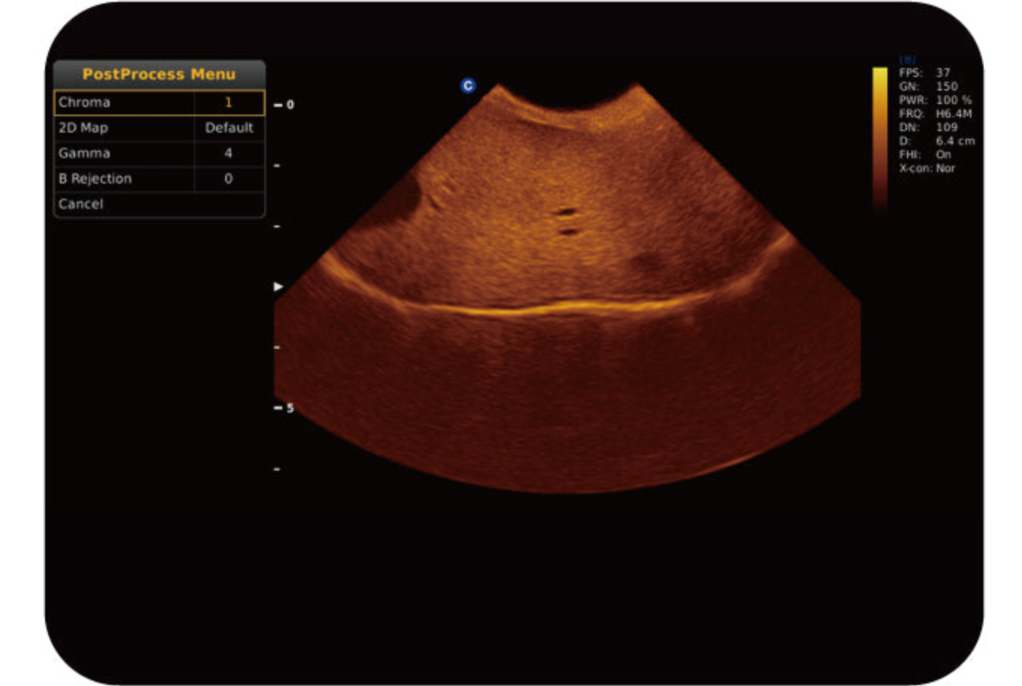Click the blue C probe orientation marker

[467, 86]
